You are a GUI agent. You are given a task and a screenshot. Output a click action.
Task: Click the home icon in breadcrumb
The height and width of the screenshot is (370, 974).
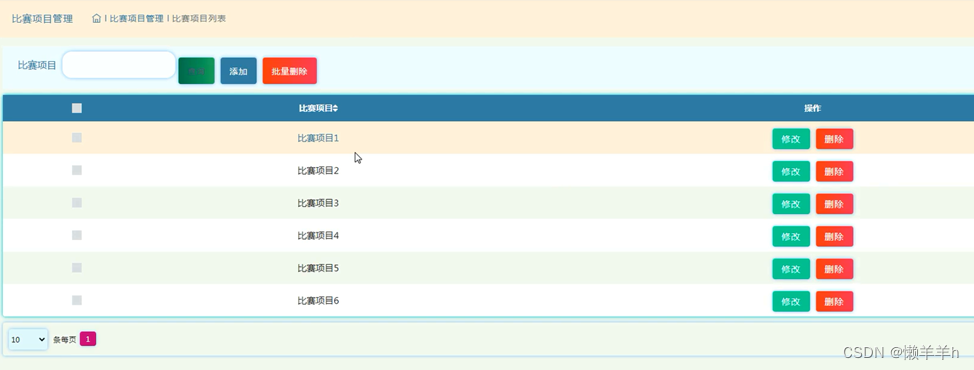click(x=96, y=19)
